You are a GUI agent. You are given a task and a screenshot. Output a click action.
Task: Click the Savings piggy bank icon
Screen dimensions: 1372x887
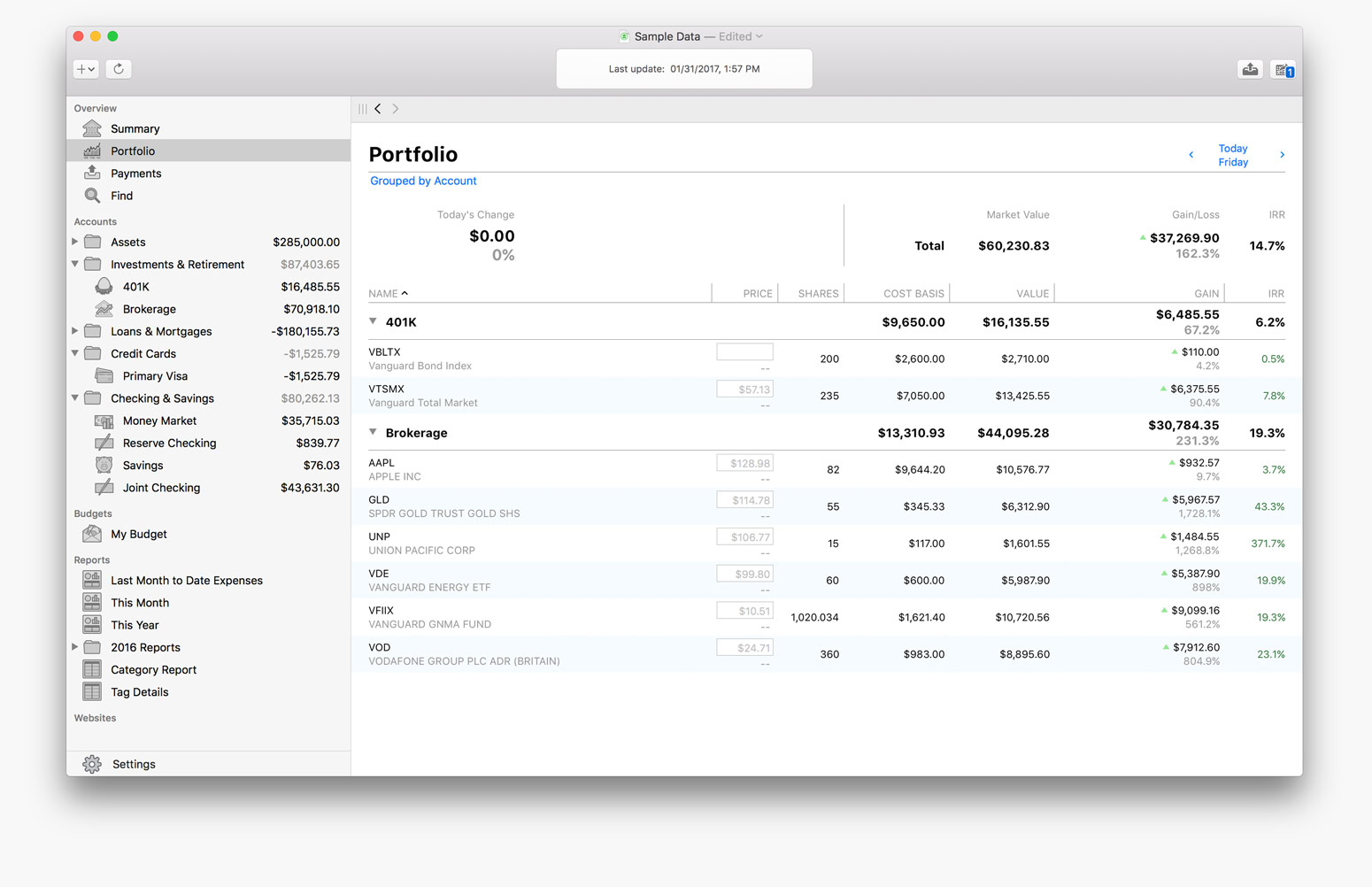(104, 465)
